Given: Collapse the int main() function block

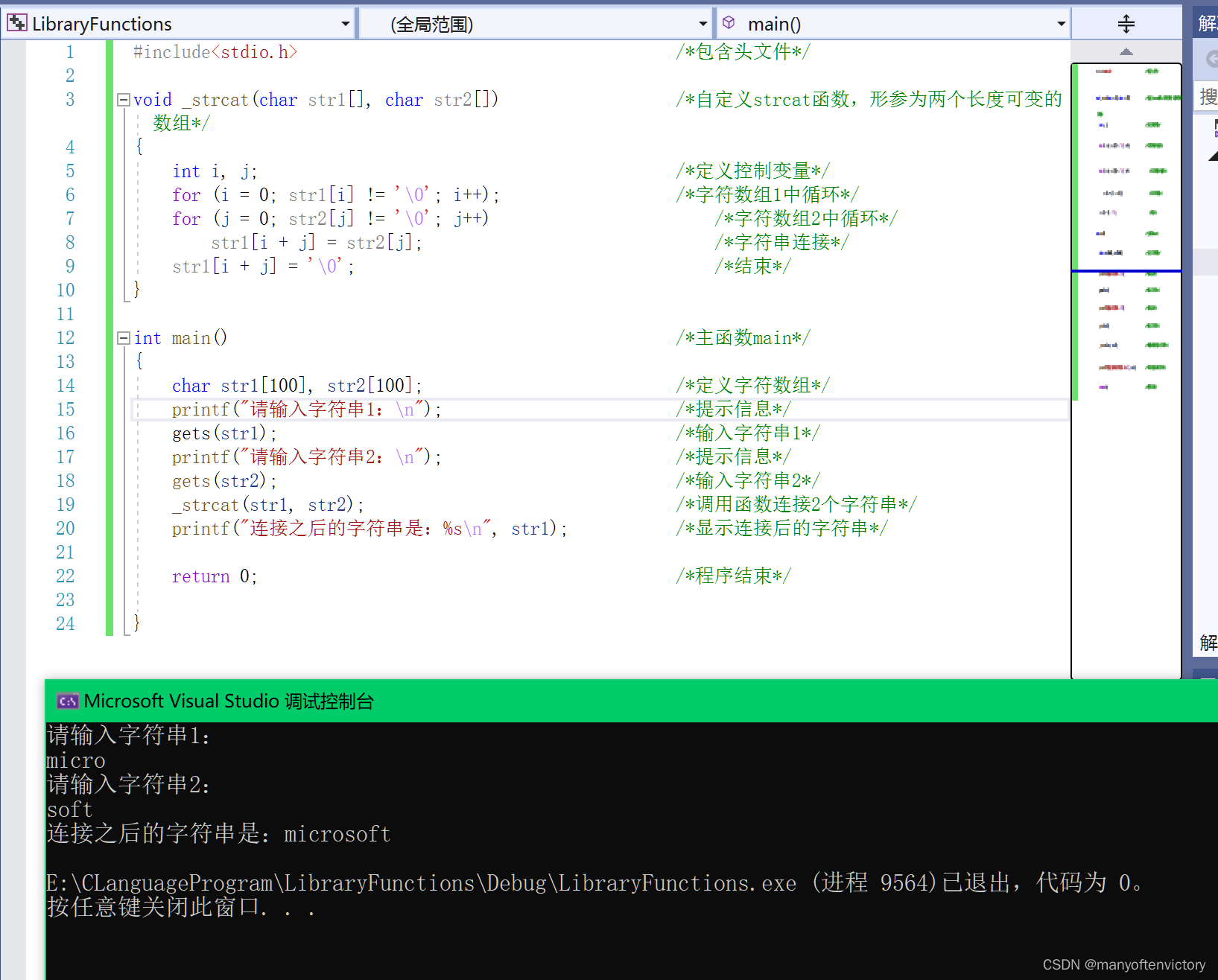Looking at the screenshot, I should tap(124, 338).
